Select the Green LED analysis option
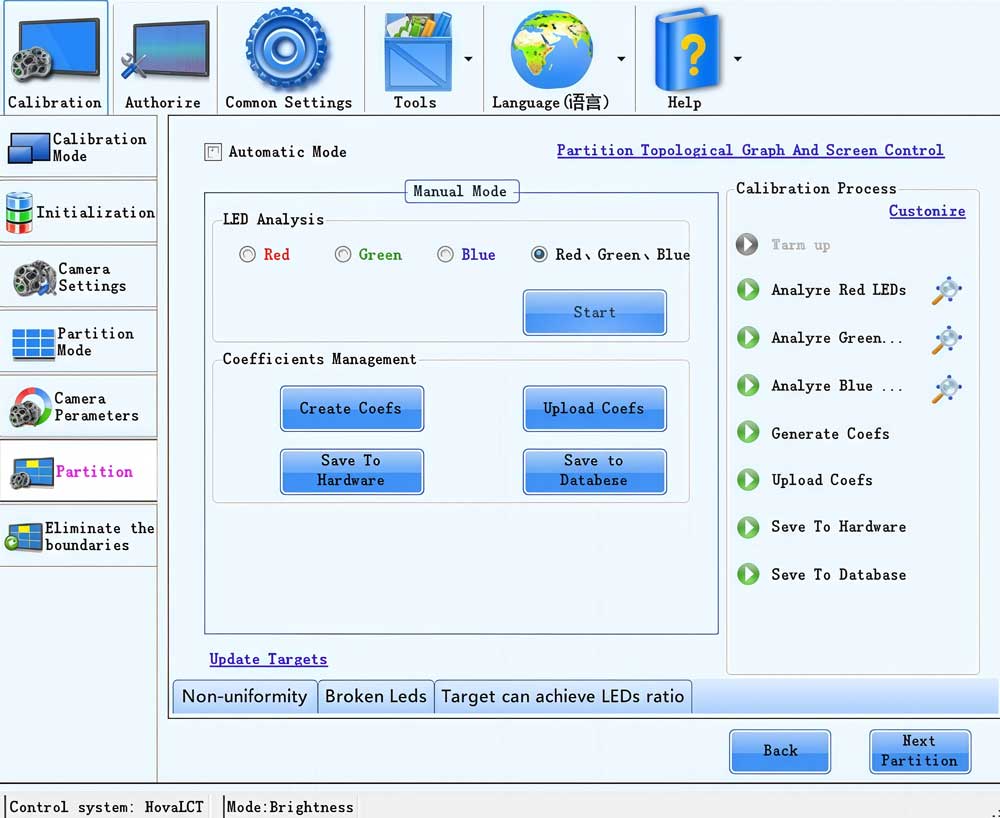This screenshot has height=818, width=1000. pos(342,254)
